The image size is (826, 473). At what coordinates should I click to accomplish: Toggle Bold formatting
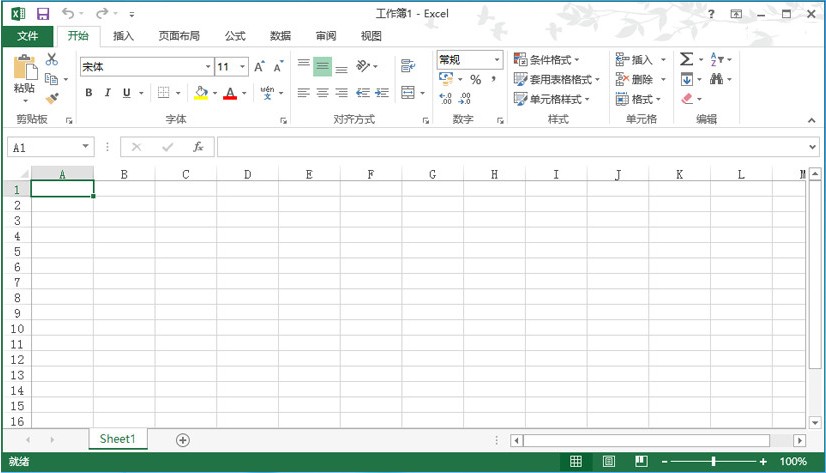coord(88,93)
